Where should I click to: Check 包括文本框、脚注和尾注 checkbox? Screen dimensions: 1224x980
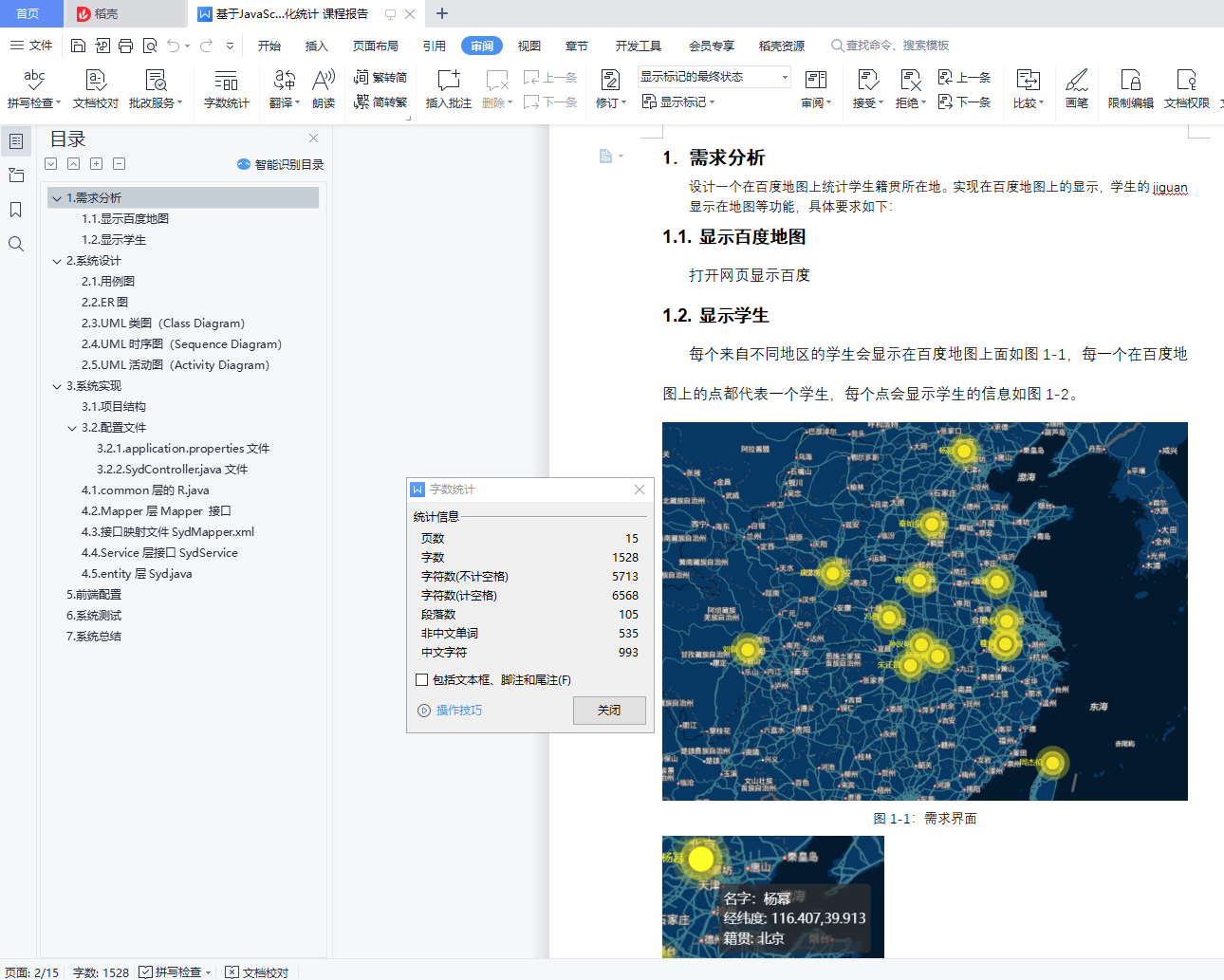click(x=422, y=679)
